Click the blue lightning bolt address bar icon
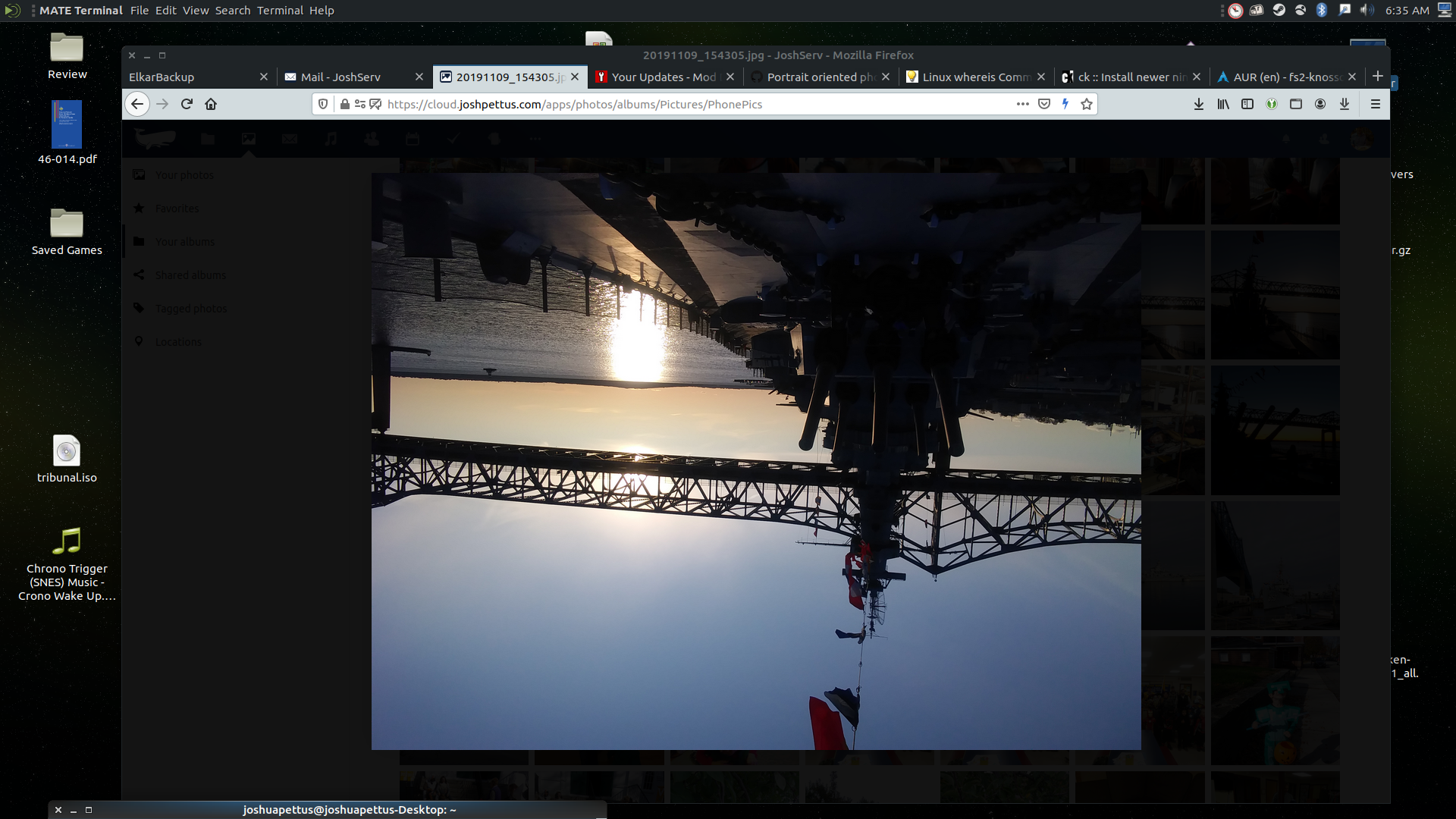Screen dimensions: 1456x819 point(1065,104)
